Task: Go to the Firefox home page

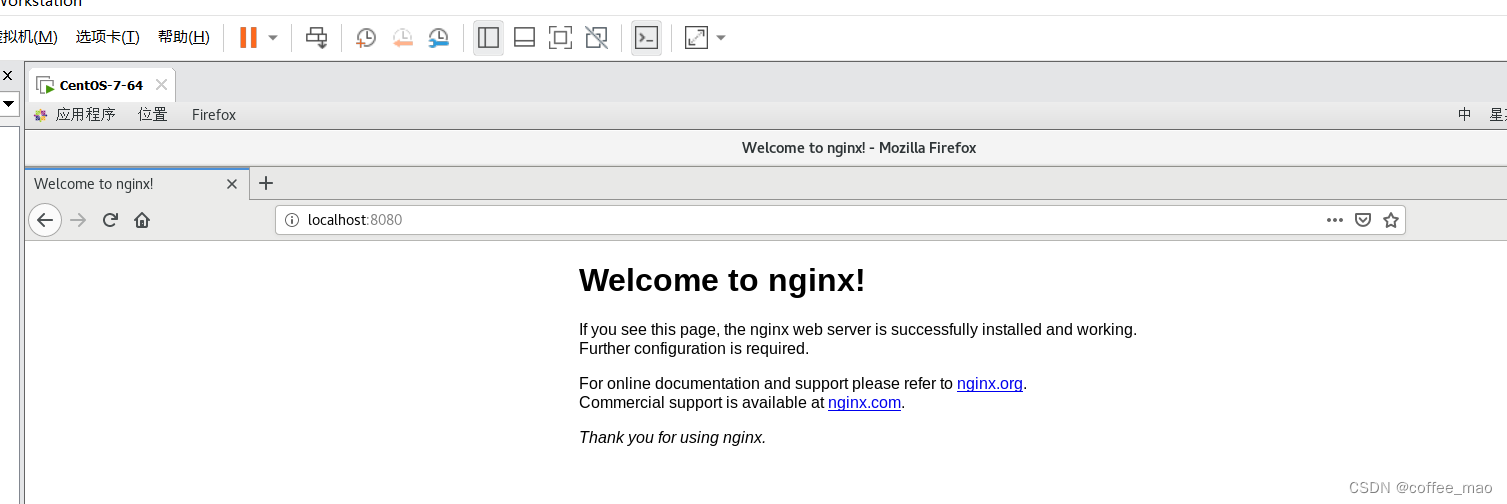Action: click(142, 220)
